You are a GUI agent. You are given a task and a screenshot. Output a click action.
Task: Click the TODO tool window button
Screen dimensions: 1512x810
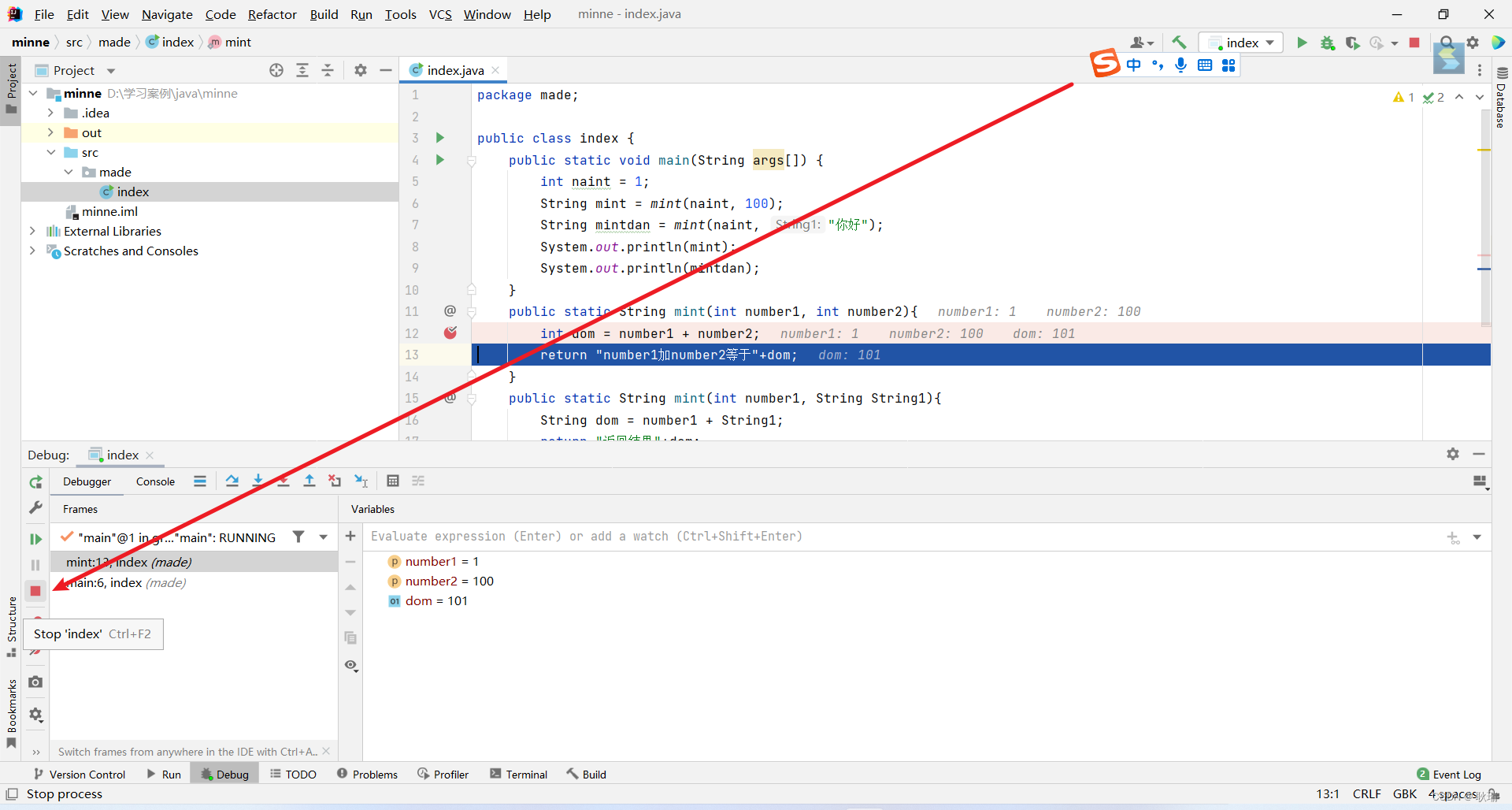tap(293, 775)
